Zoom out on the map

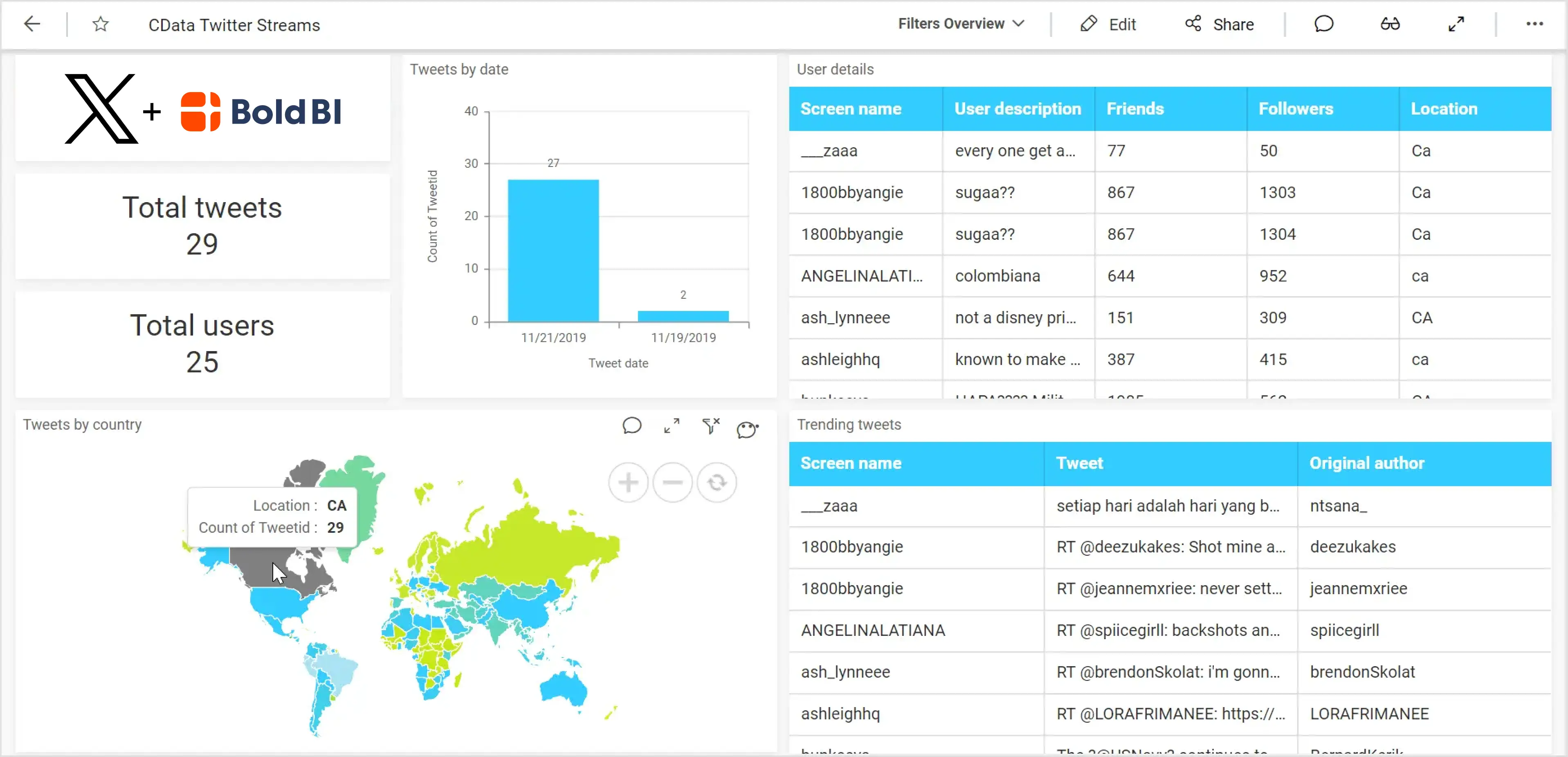pyautogui.click(x=672, y=482)
